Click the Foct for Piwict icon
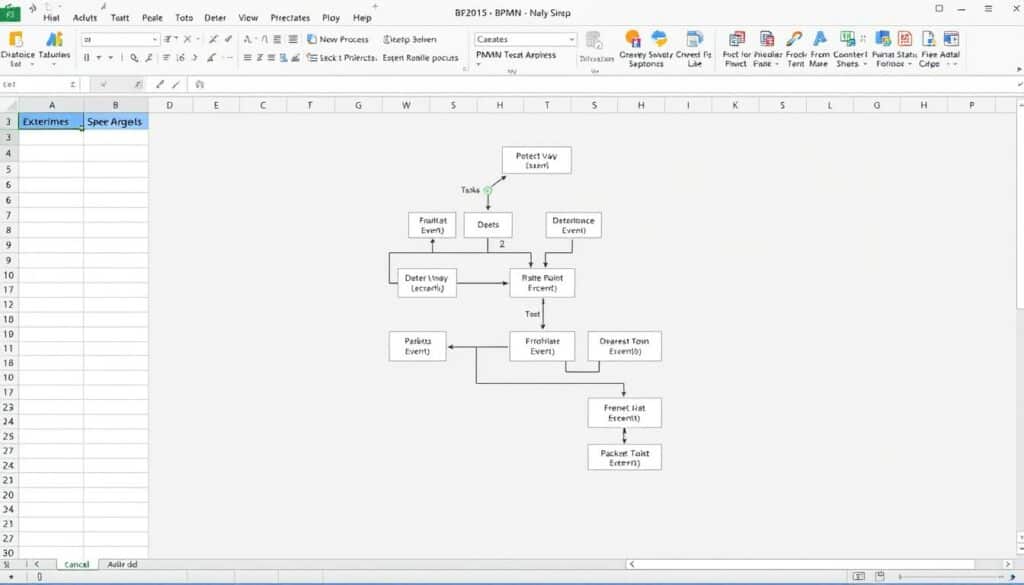This screenshot has width=1024, height=585. click(737, 39)
